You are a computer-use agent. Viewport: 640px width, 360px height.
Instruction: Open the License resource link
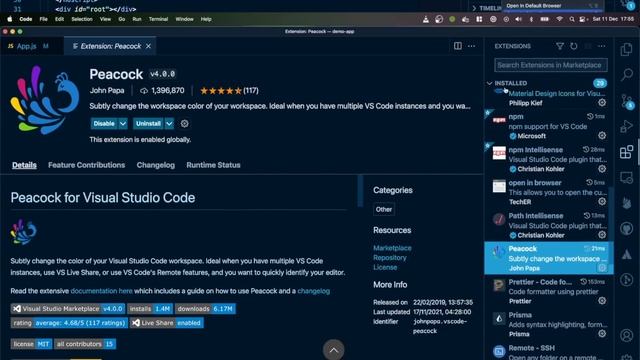385,267
